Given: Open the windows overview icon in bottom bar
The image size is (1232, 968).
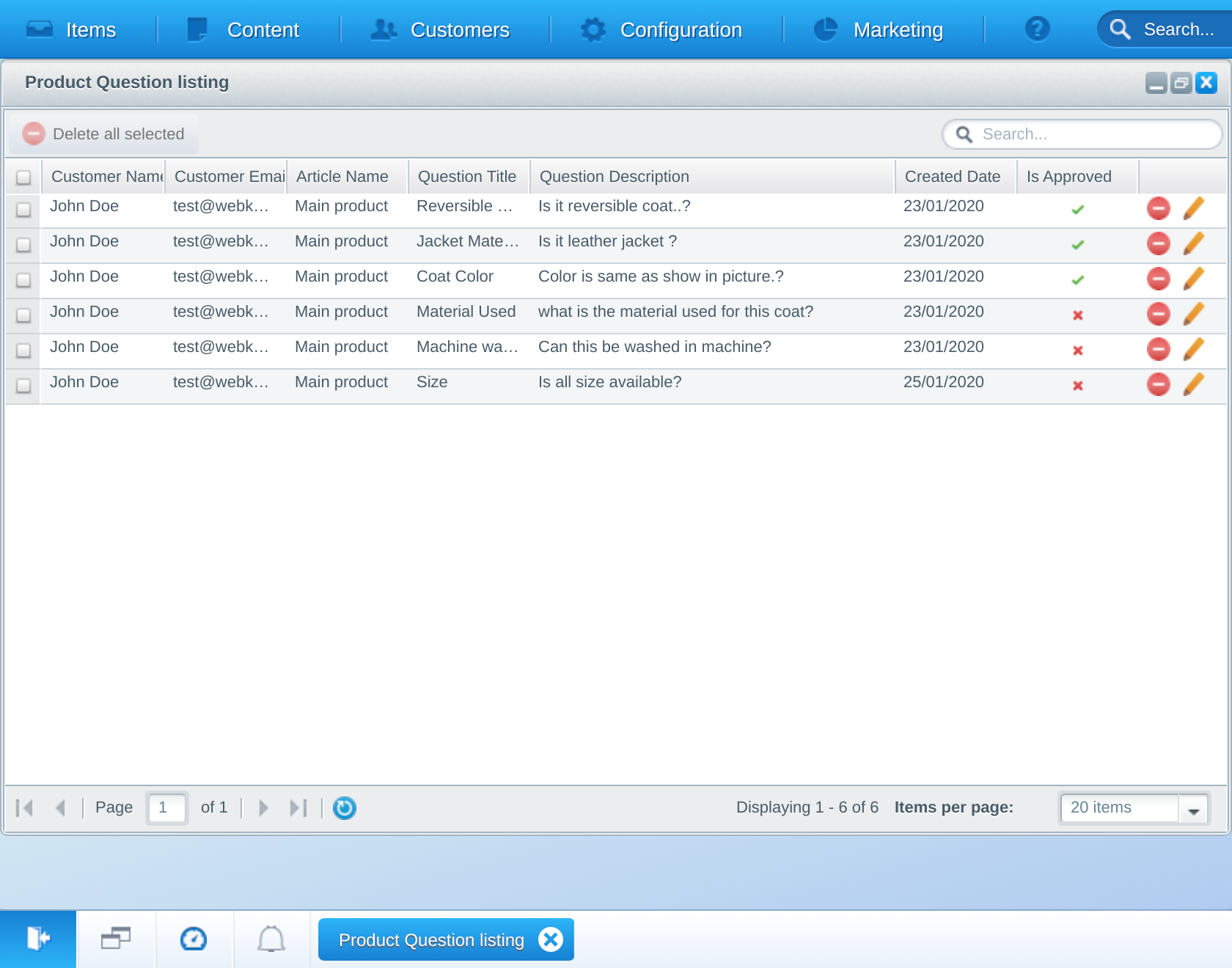Looking at the screenshot, I should click(x=116, y=939).
